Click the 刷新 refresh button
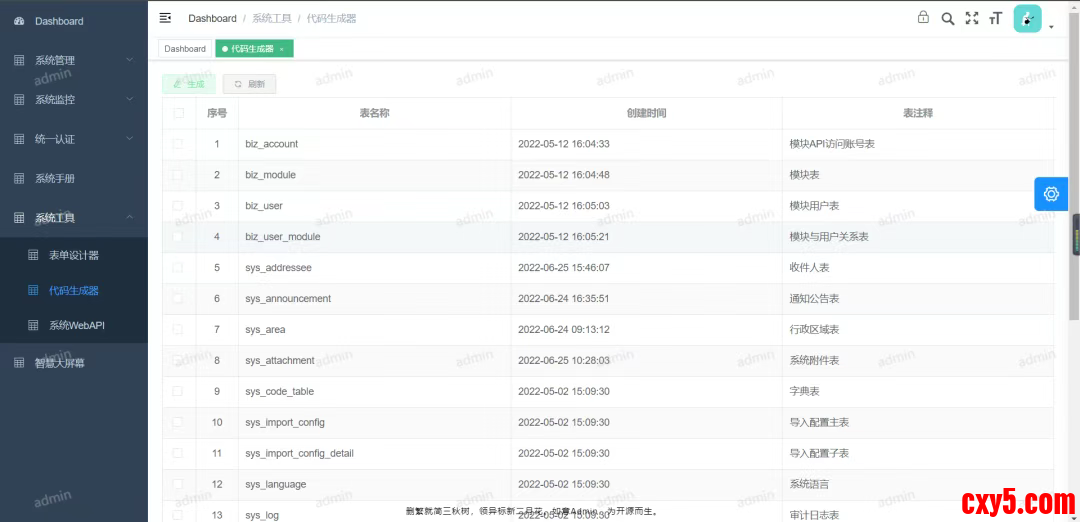This screenshot has width=1080, height=522. (249, 84)
